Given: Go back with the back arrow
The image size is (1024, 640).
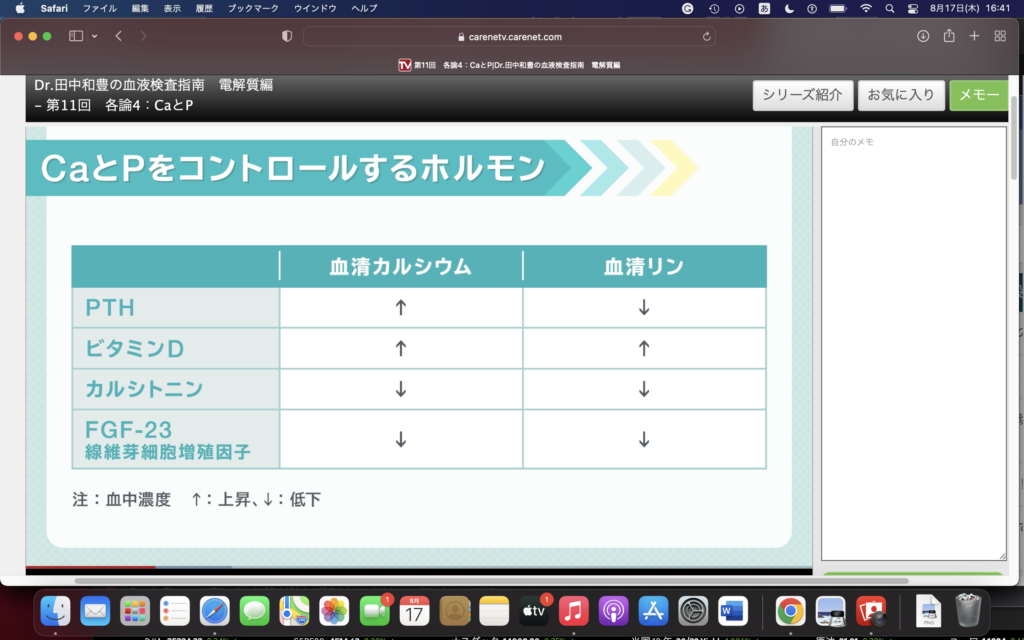Looking at the screenshot, I should click(119, 36).
